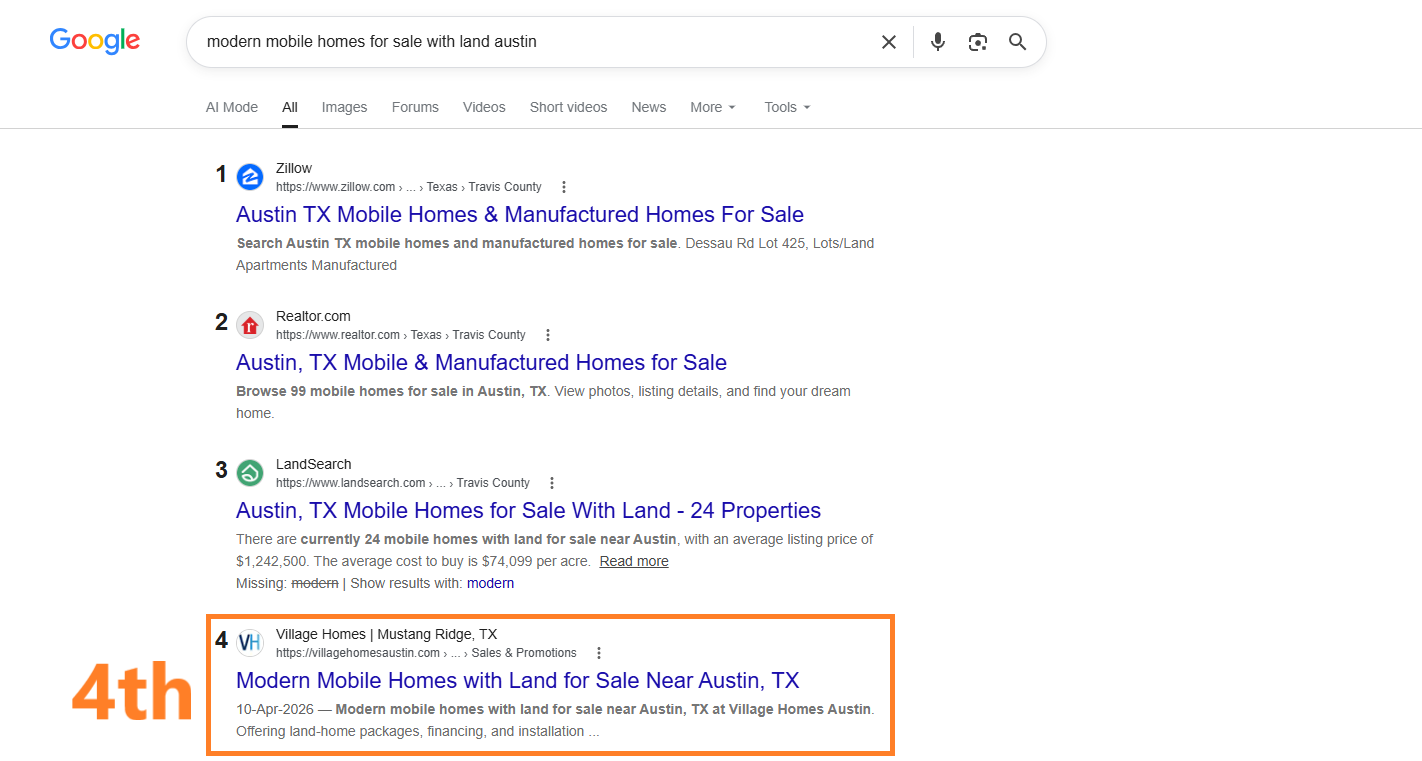The height and width of the screenshot is (761, 1422).
Task: Click the zillow.com URL breadcrumb
Action: point(409,187)
